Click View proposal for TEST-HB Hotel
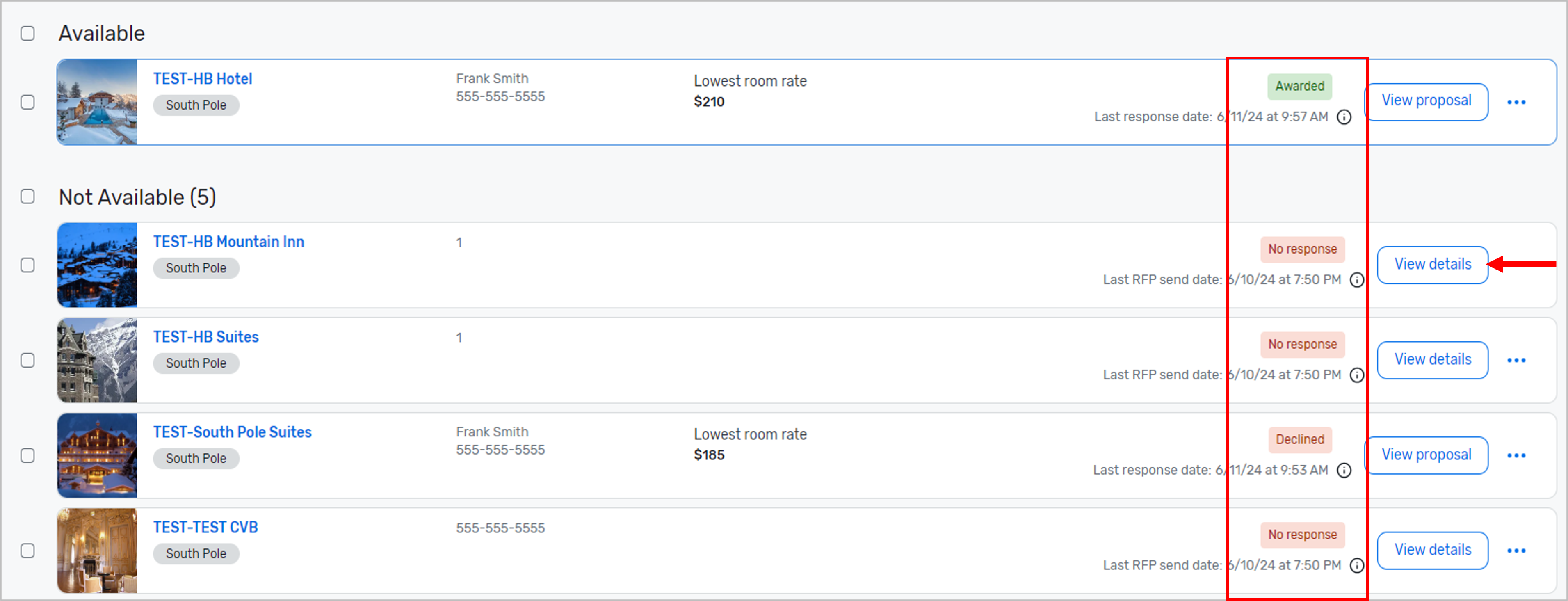The height and width of the screenshot is (601, 1568). 1426,101
